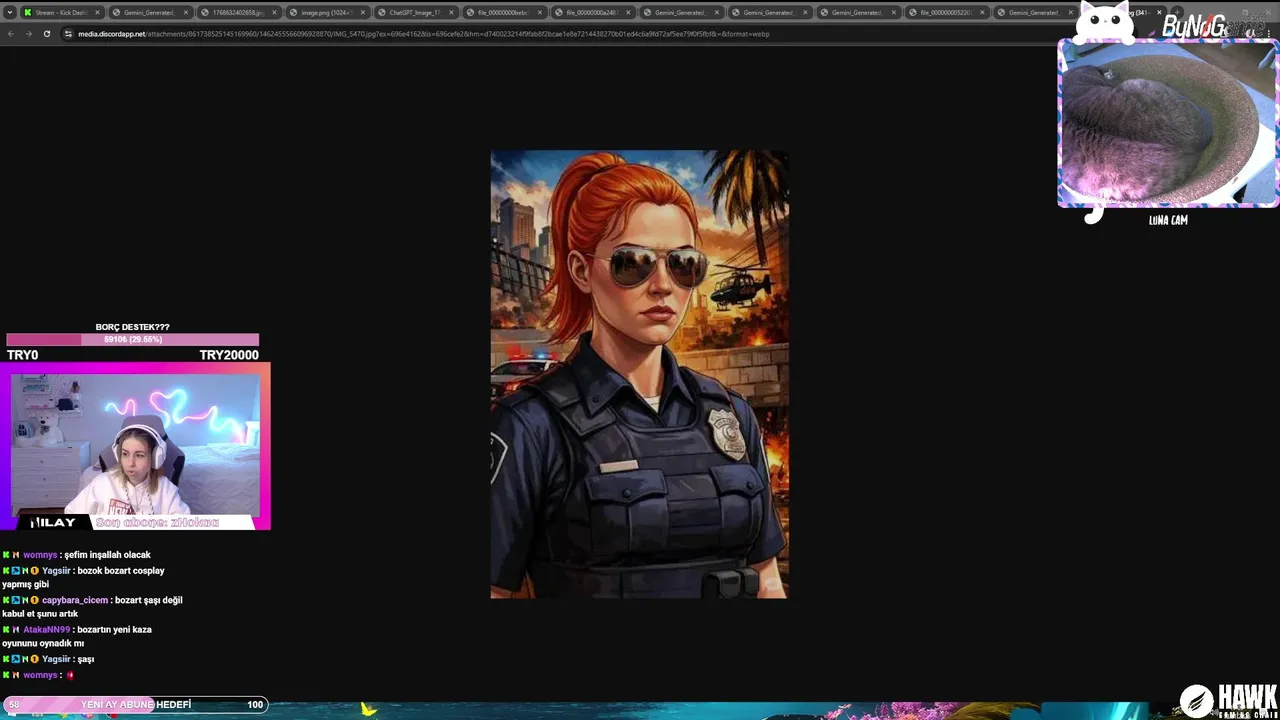Close the ChatGPT_Image tab

[451, 12]
